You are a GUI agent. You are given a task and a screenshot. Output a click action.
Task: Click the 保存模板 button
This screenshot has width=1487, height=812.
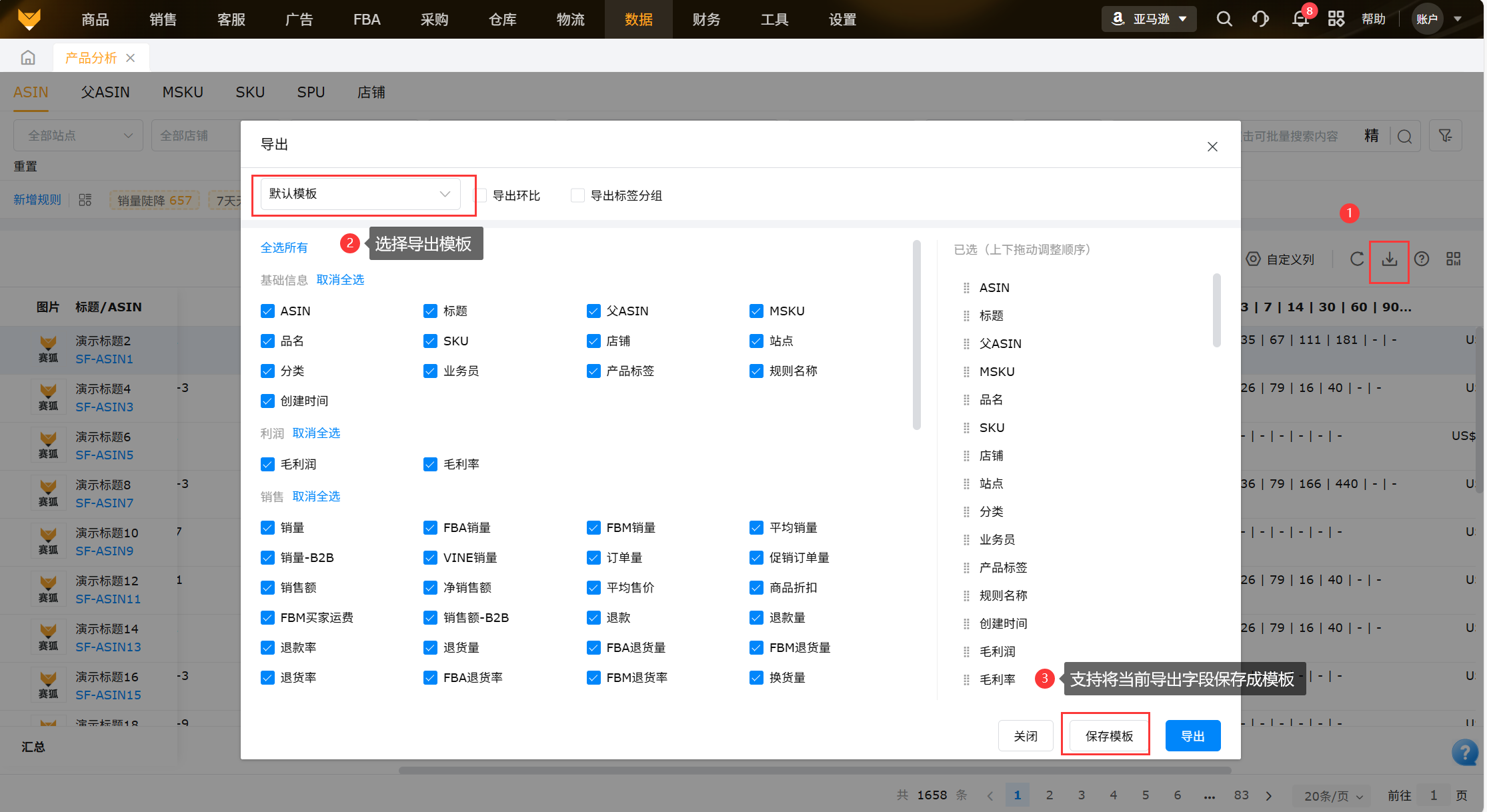(x=1109, y=736)
